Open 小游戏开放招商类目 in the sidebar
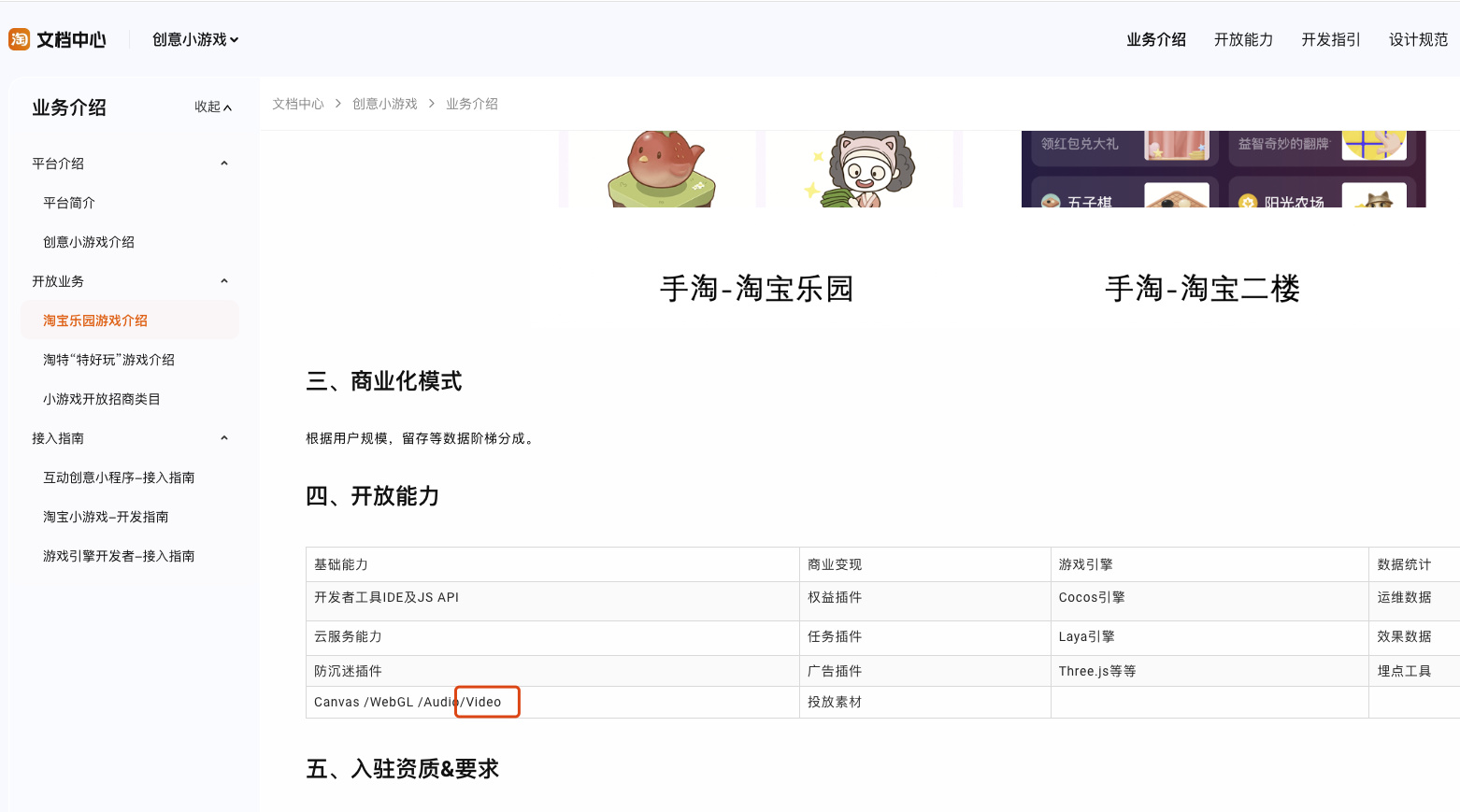The height and width of the screenshot is (812, 1460). 102,399
